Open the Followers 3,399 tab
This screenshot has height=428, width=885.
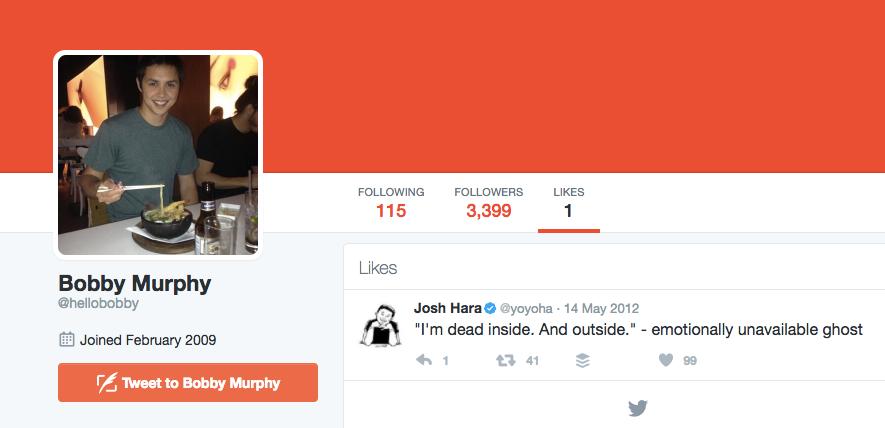coord(489,202)
